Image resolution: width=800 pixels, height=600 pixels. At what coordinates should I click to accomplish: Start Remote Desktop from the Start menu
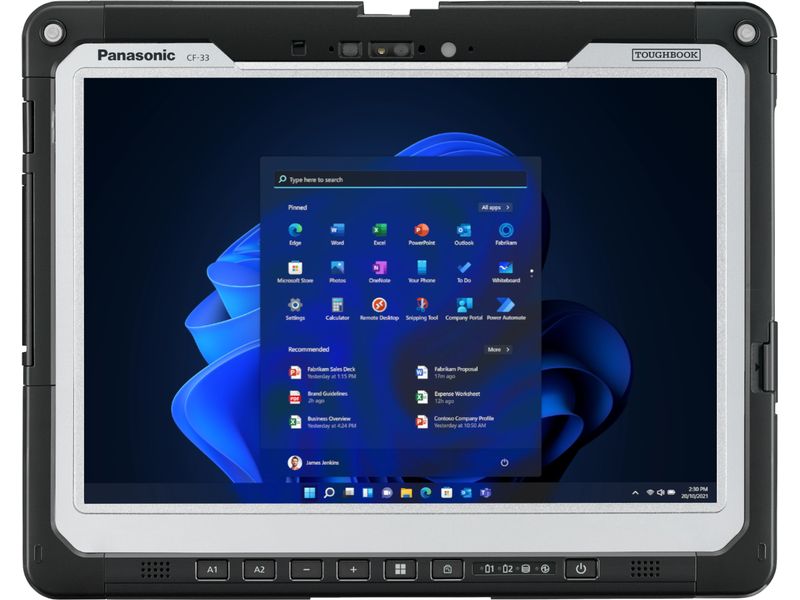pos(377,307)
